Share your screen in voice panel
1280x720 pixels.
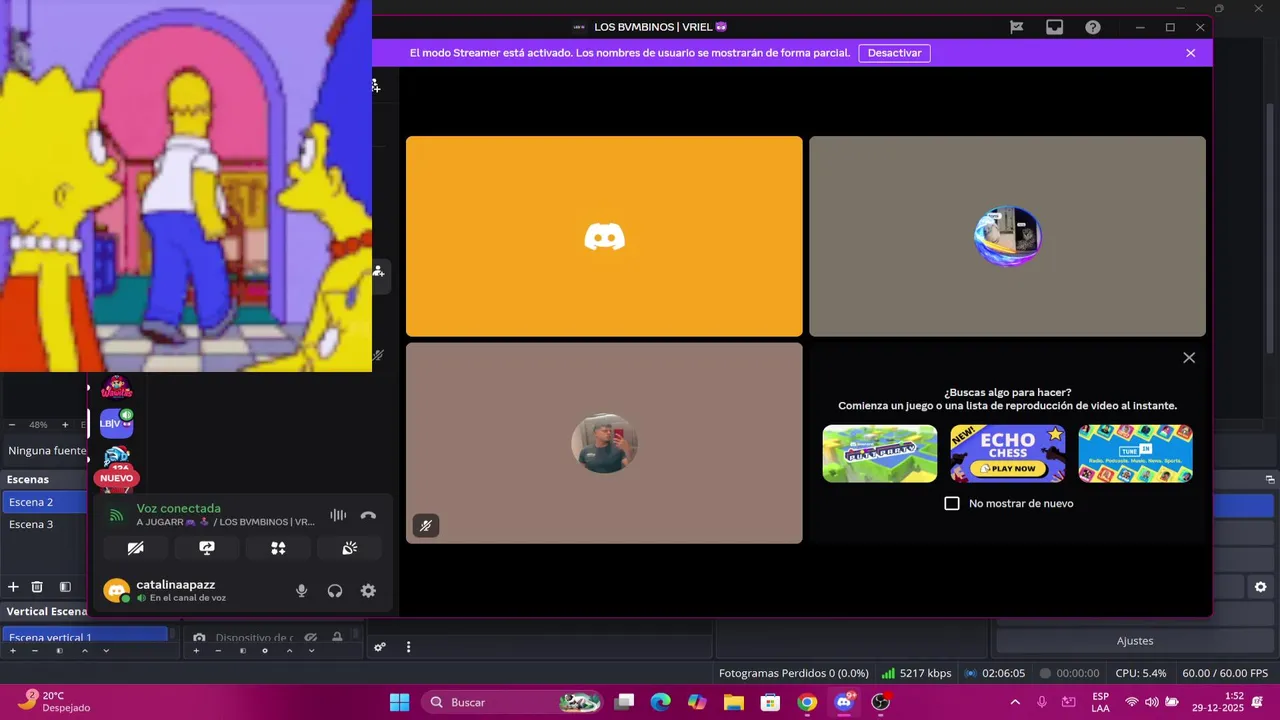207,548
